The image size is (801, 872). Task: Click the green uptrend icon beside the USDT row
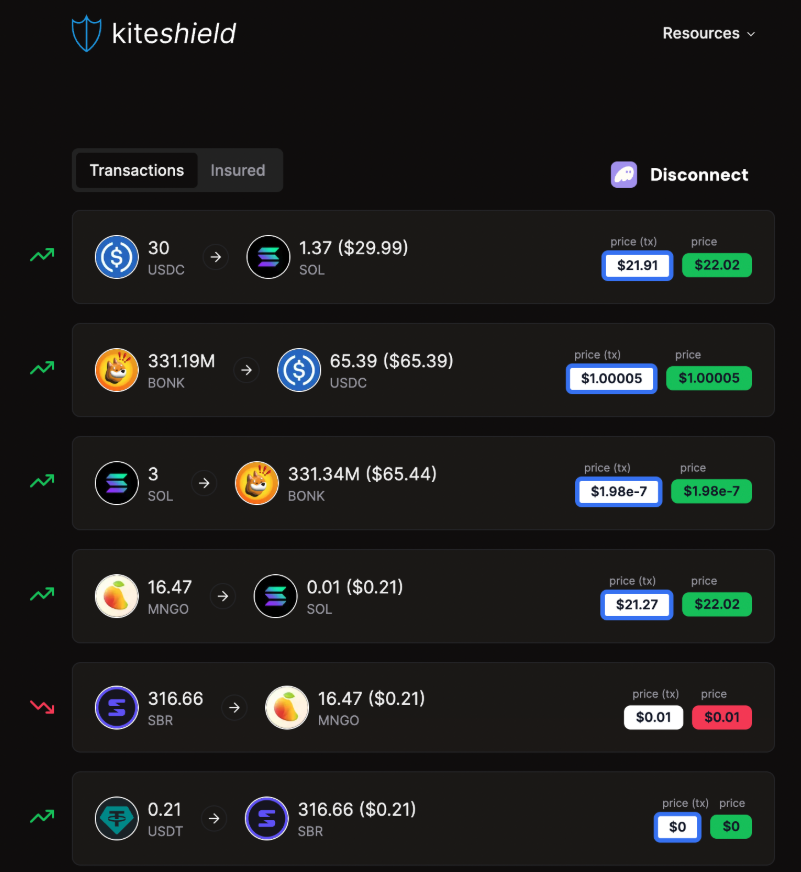click(42, 817)
